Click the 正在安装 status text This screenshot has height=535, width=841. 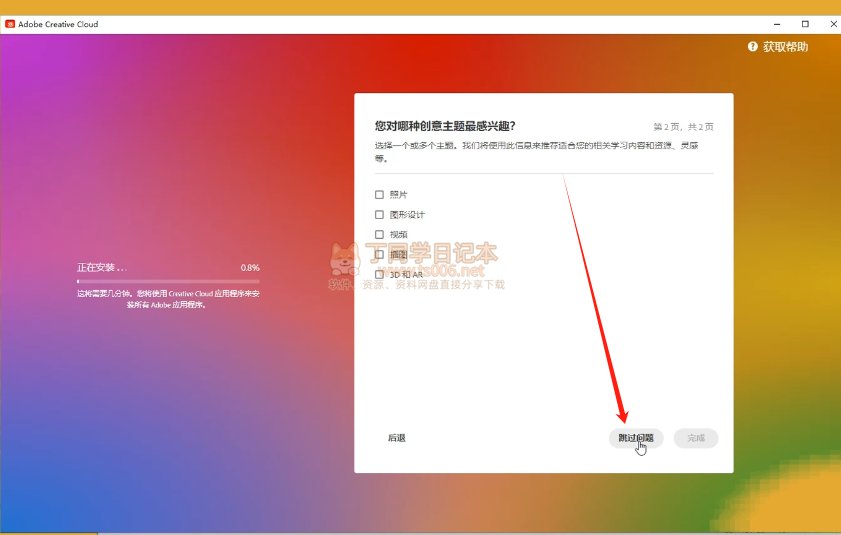coord(102,267)
